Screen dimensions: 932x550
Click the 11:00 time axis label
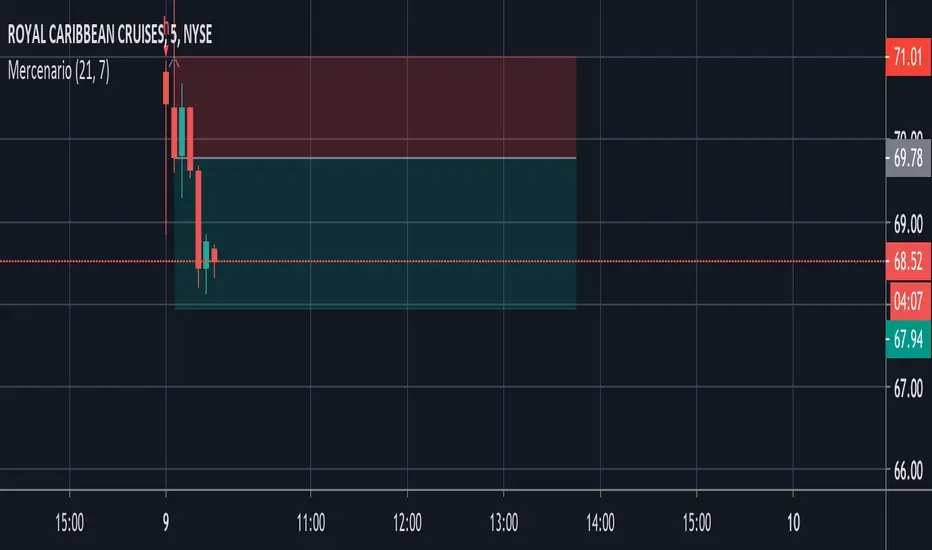click(311, 520)
